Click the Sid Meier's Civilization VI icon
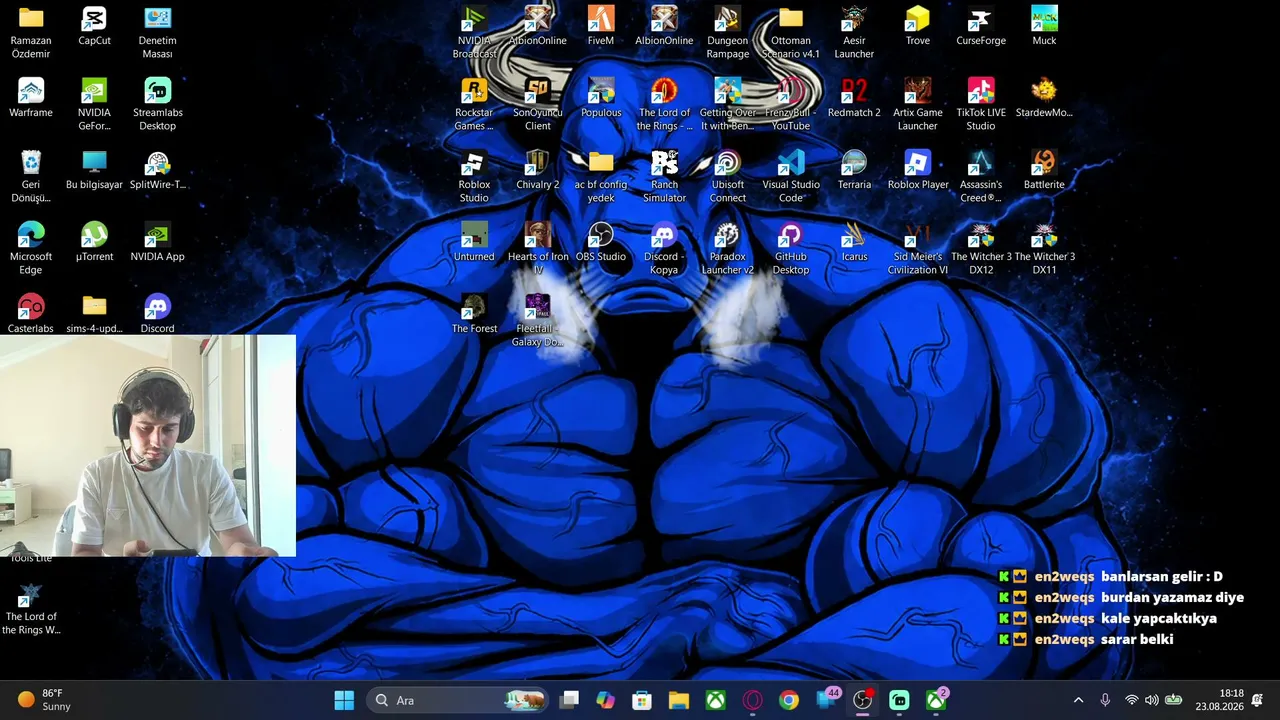1280x720 pixels. coord(918,249)
